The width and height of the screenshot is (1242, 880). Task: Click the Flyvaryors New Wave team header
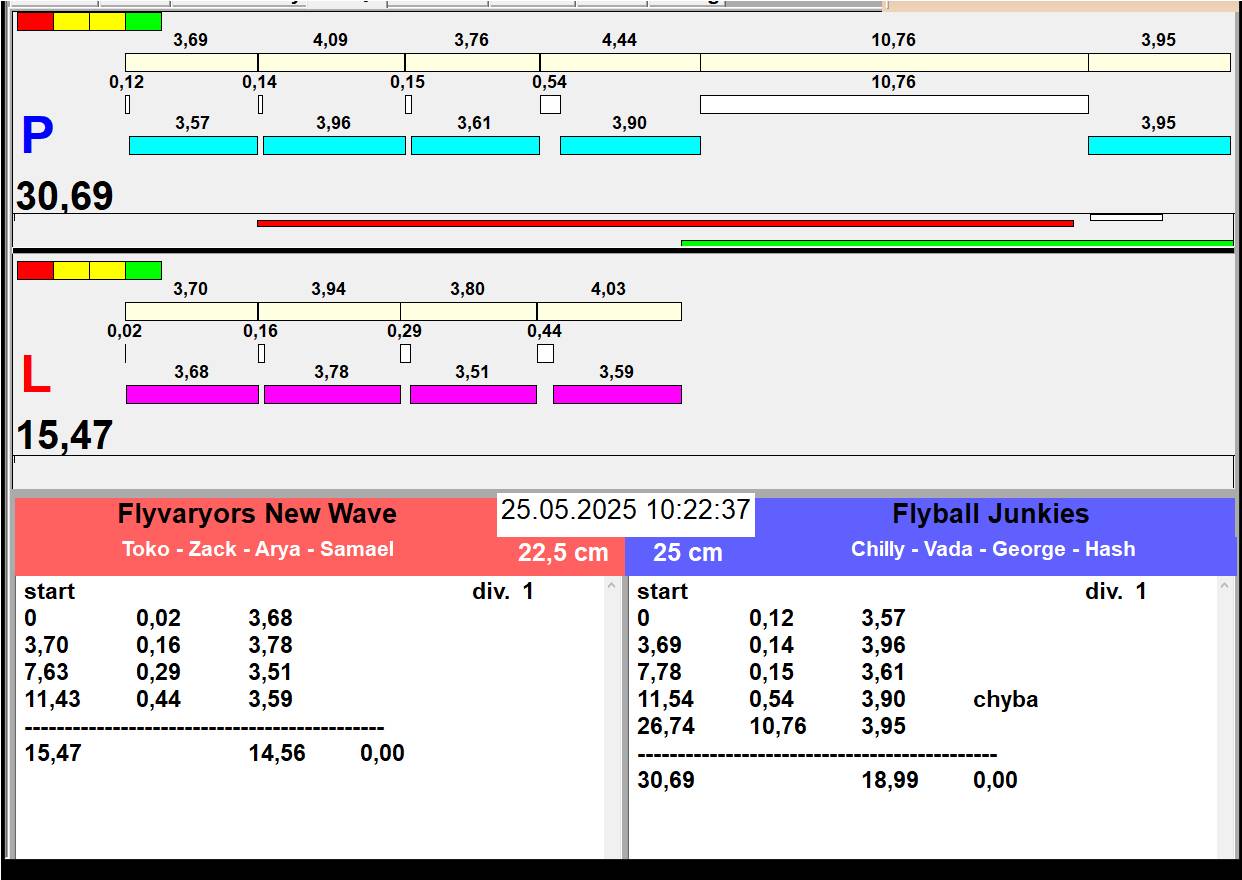point(257,514)
